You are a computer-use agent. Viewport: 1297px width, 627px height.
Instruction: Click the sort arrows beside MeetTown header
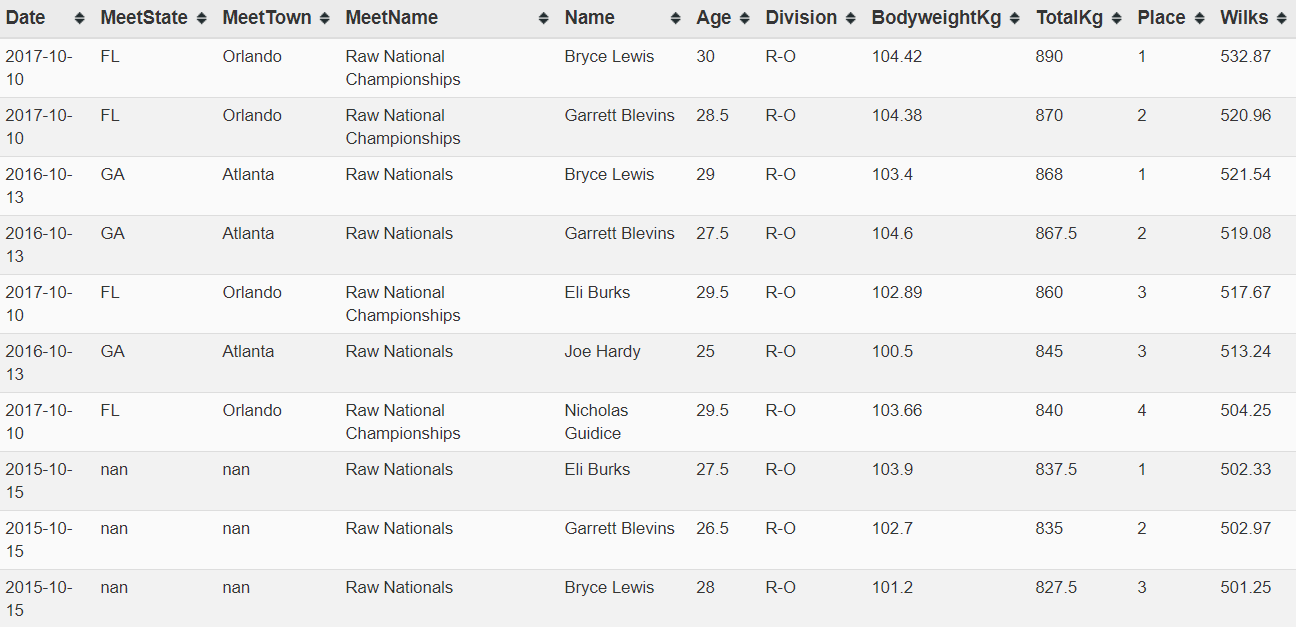(x=325, y=19)
